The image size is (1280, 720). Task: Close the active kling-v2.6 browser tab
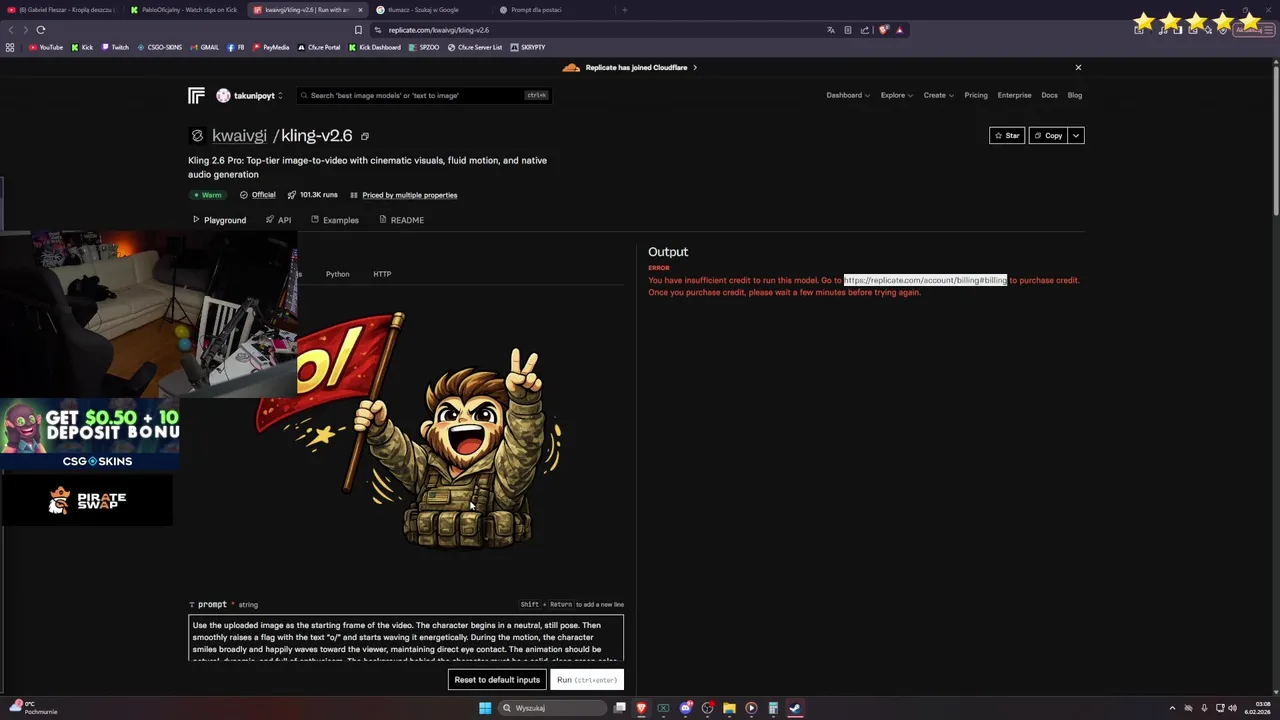[x=360, y=10]
